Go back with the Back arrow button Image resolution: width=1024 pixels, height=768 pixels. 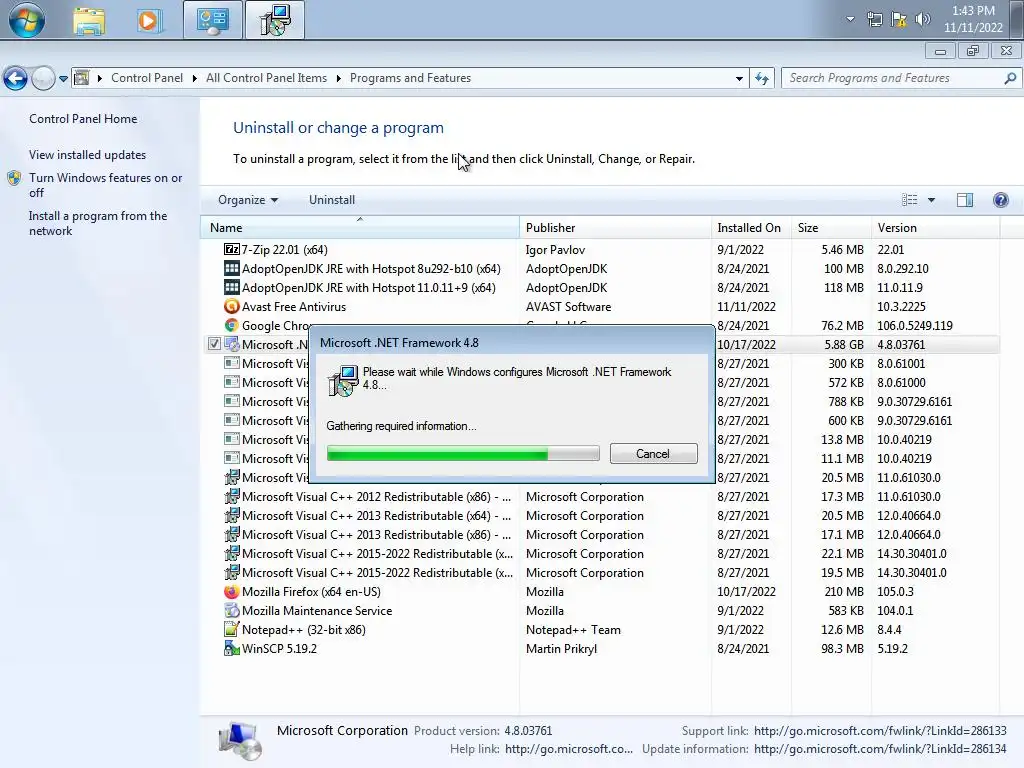(16, 78)
